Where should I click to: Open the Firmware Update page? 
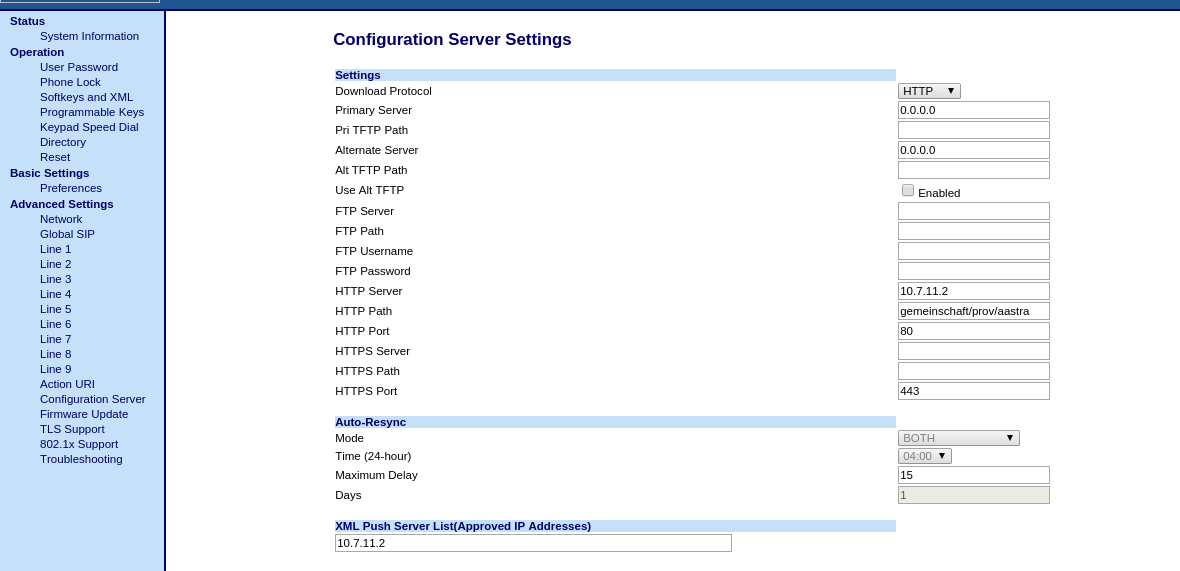[84, 414]
